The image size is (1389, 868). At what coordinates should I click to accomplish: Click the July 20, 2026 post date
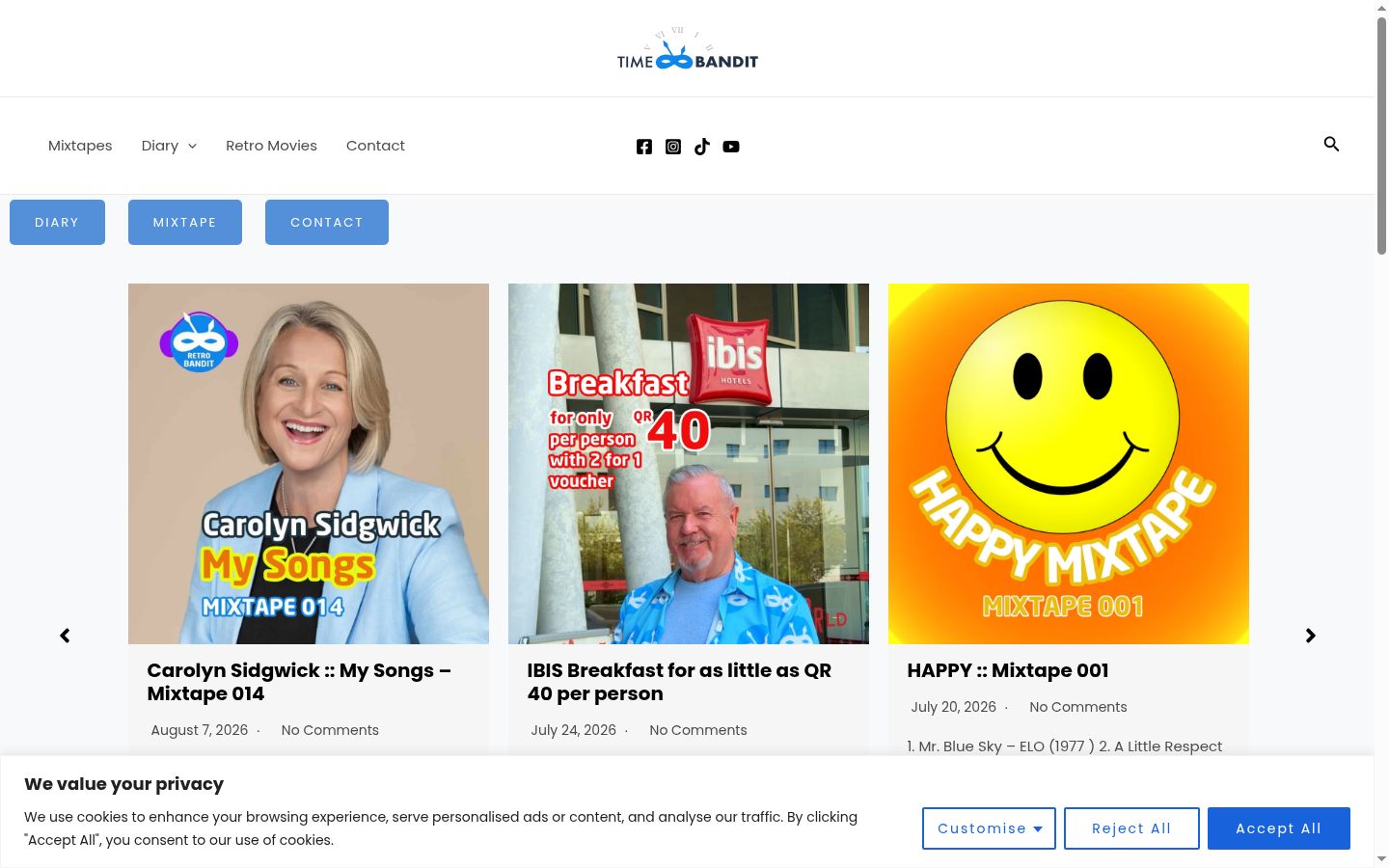(x=954, y=707)
